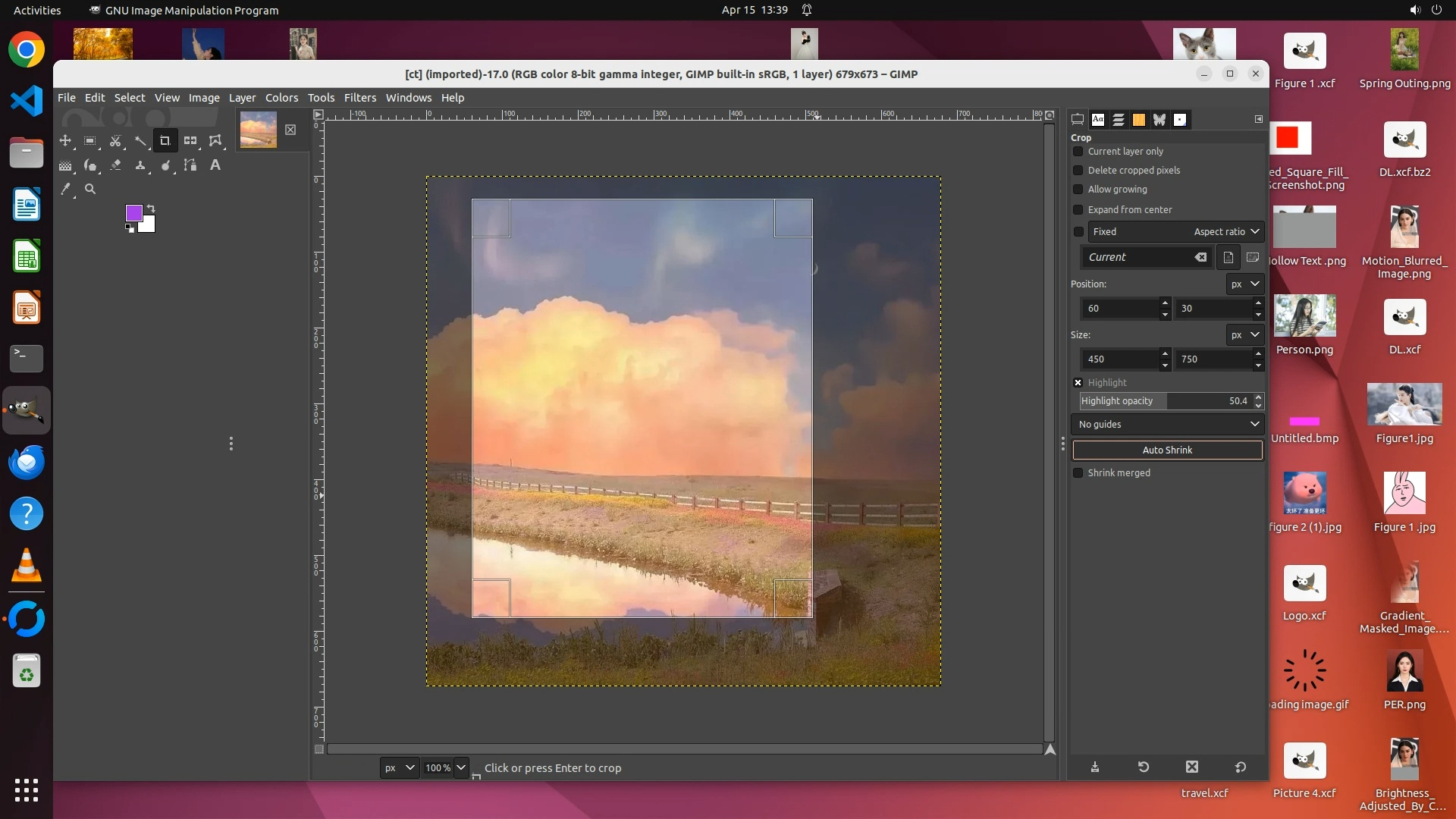
Task: Select the Move tool
Action: [x=65, y=141]
